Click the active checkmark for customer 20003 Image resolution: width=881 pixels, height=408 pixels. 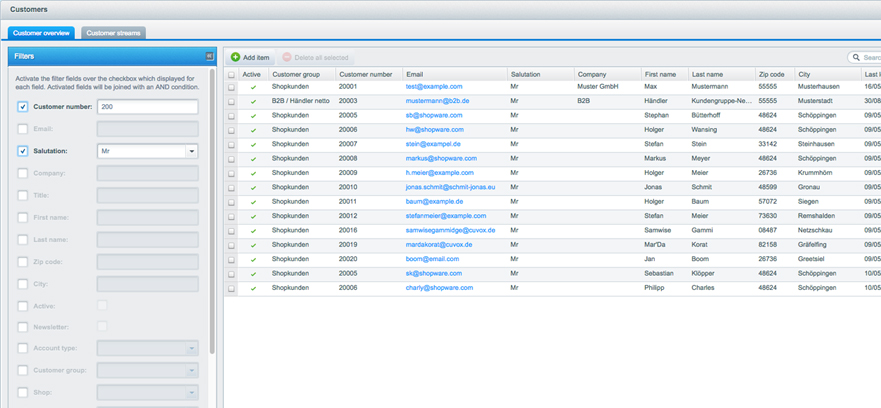[x=253, y=101]
